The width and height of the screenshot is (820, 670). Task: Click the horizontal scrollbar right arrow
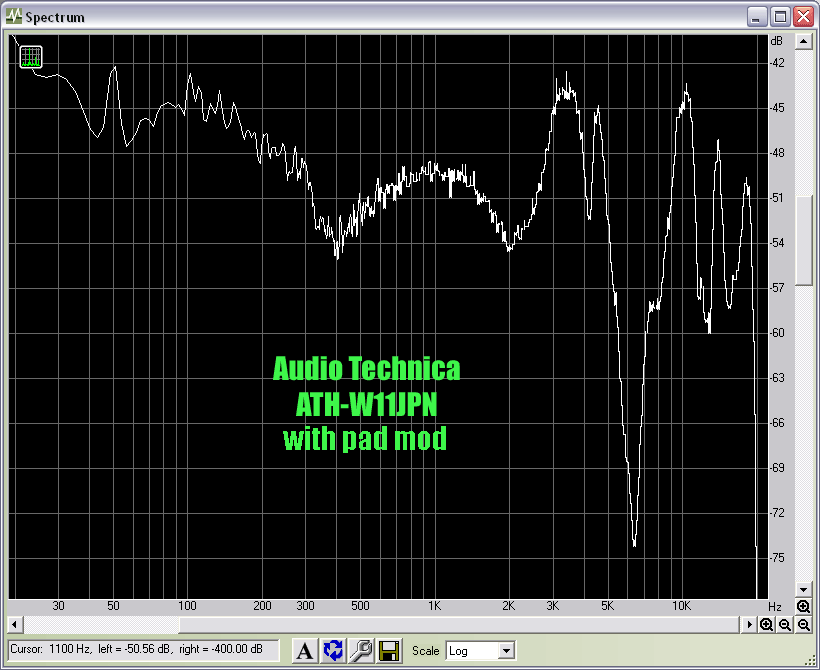tap(749, 624)
